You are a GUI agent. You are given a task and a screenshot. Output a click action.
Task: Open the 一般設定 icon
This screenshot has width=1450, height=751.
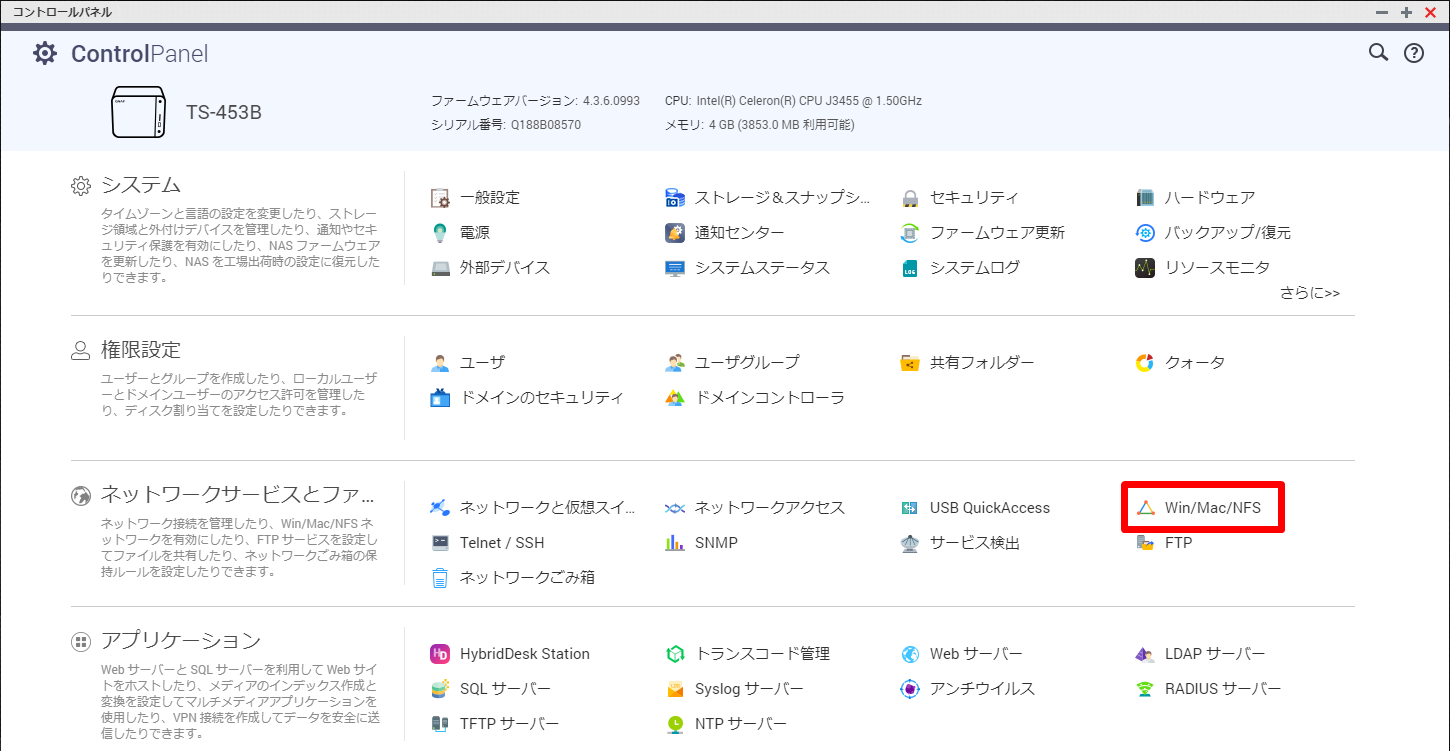(440, 198)
